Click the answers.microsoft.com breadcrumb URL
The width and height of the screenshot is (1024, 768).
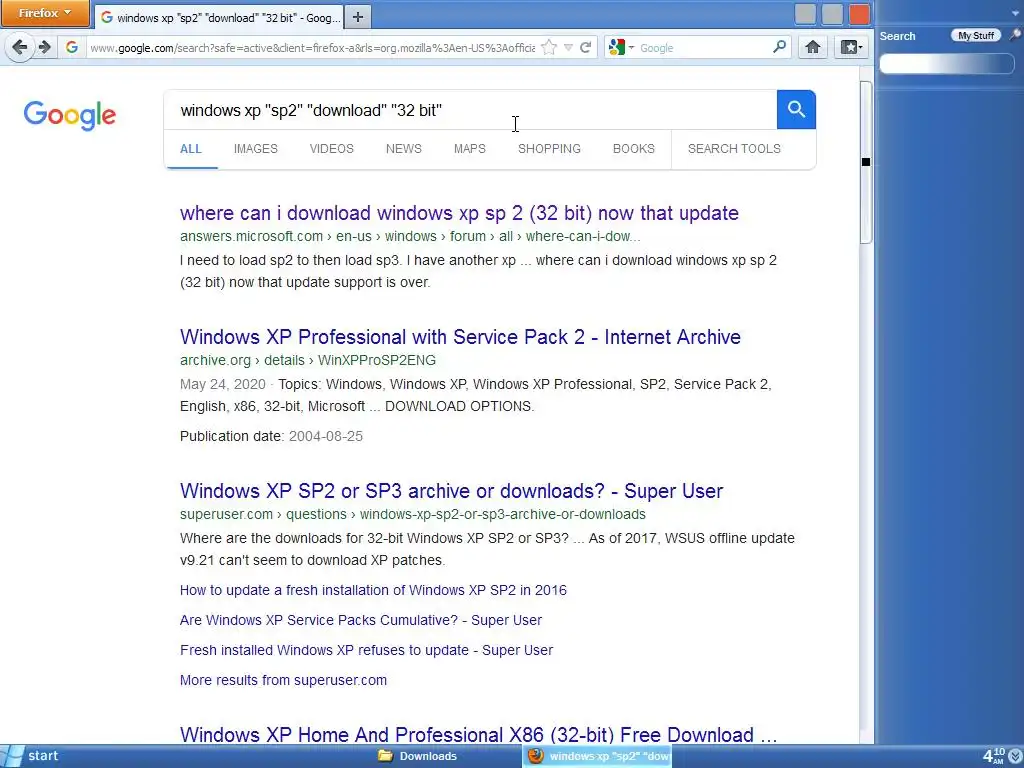pos(410,236)
